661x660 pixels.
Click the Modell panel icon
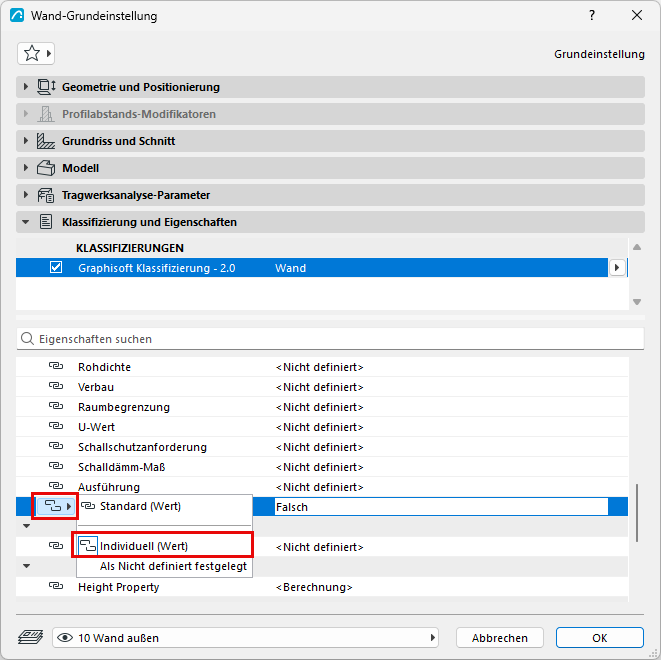(46, 168)
